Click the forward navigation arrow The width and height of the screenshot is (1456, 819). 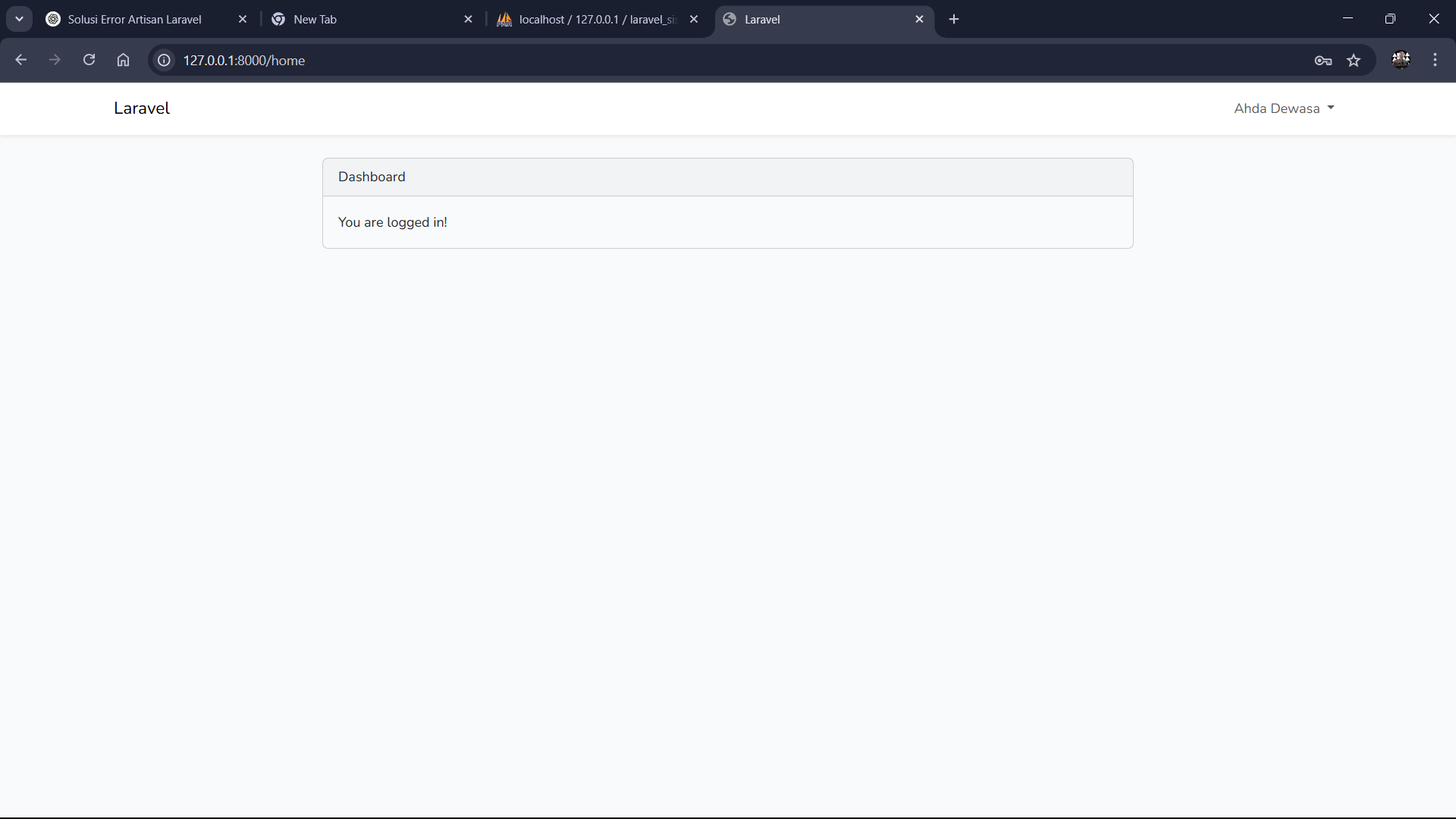point(55,60)
